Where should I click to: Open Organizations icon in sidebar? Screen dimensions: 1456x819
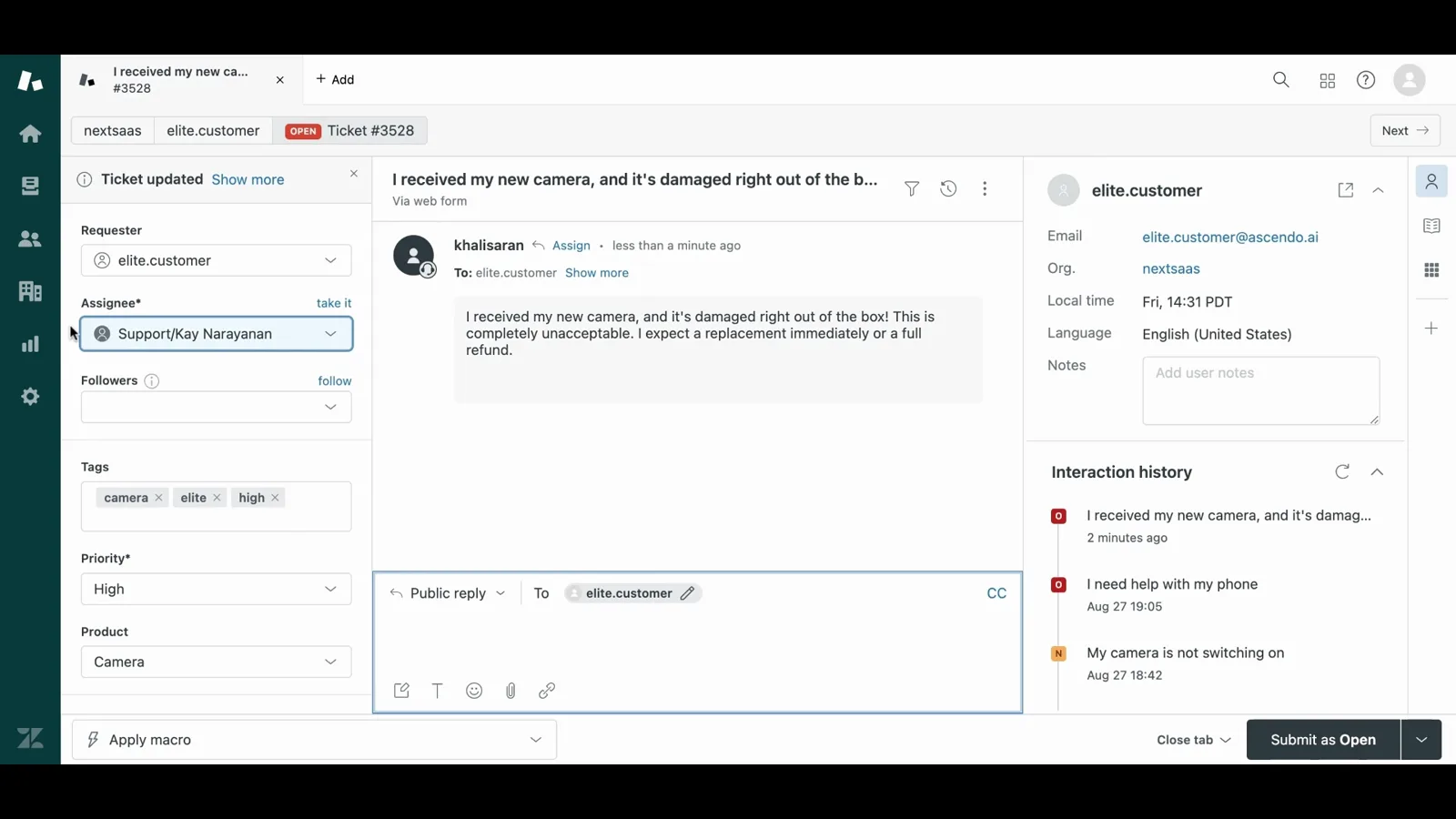30,291
